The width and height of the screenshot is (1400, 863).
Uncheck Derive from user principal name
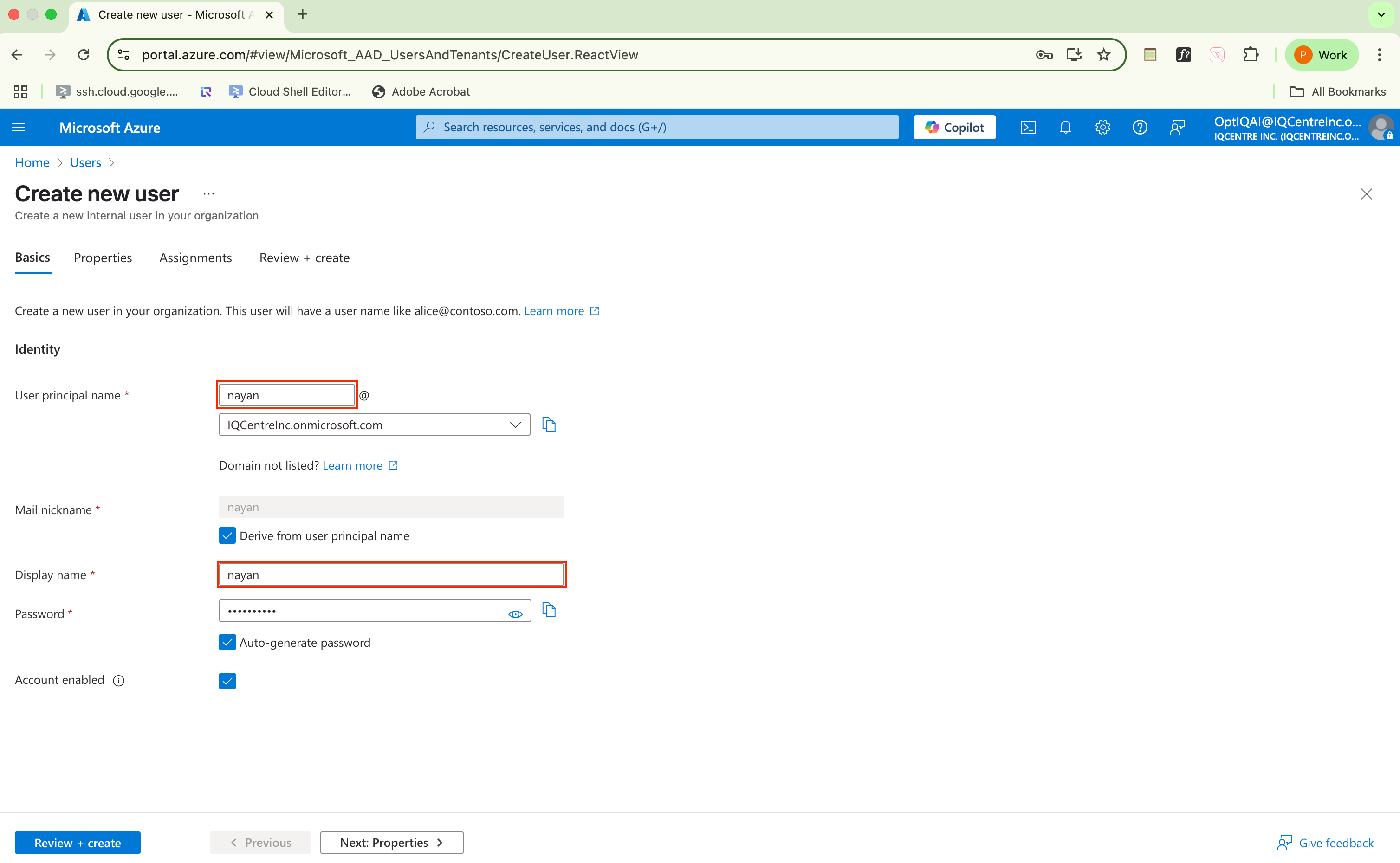coord(227,535)
